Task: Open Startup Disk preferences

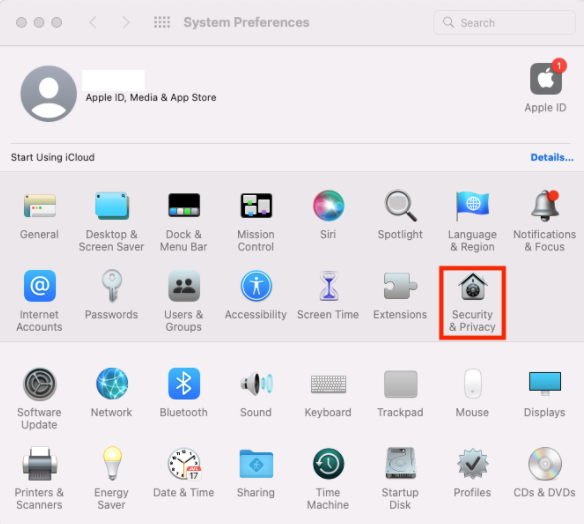Action: pyautogui.click(x=400, y=478)
